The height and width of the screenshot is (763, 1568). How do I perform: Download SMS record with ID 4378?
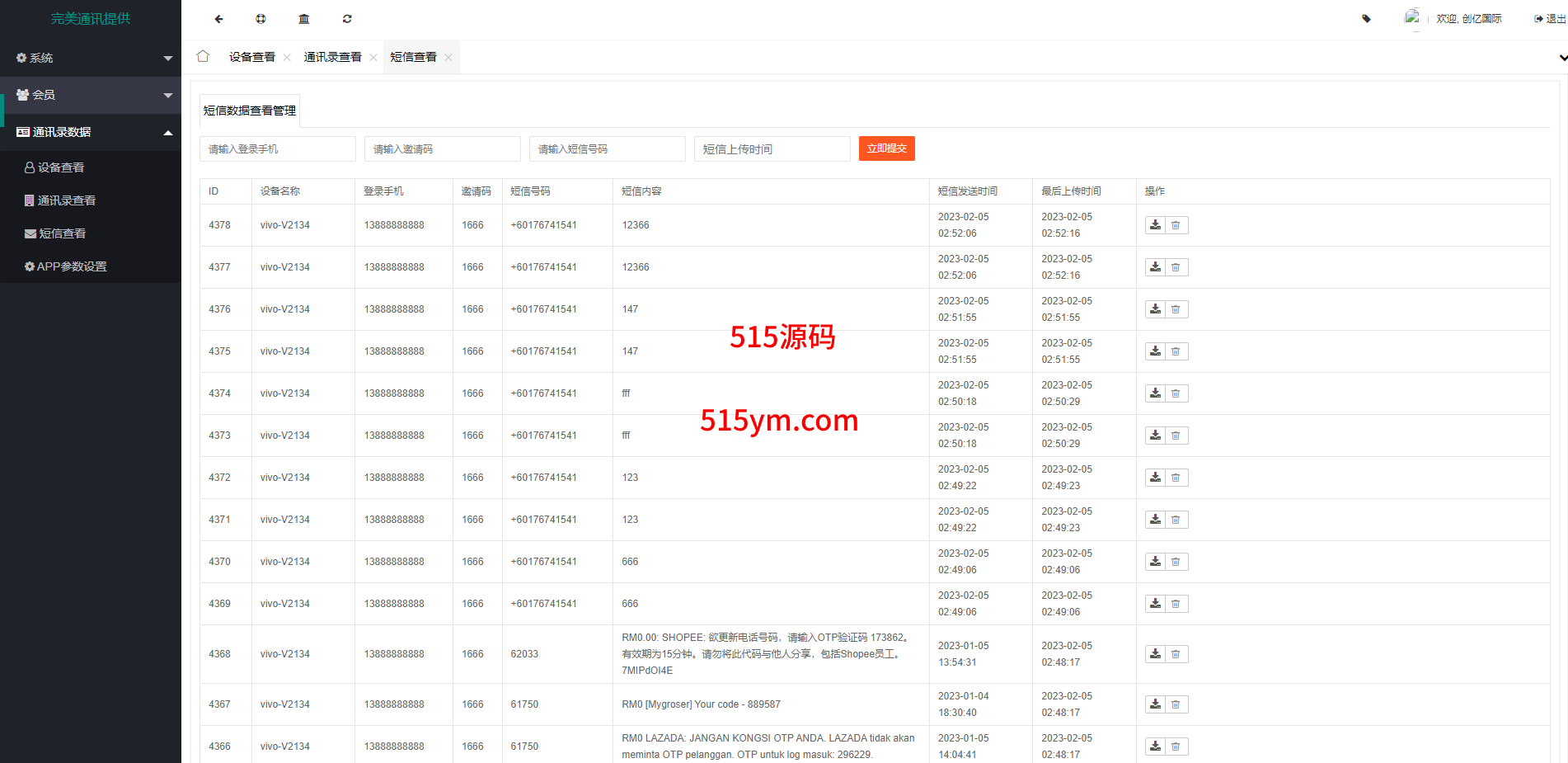[x=1155, y=225]
